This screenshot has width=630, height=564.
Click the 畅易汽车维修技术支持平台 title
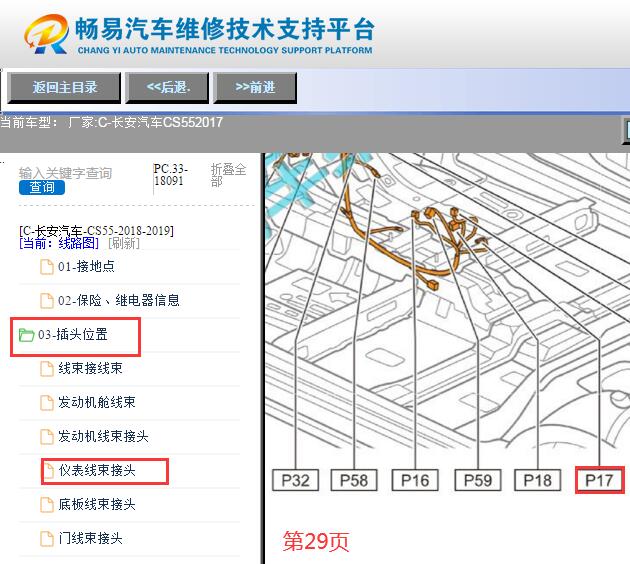point(225,29)
